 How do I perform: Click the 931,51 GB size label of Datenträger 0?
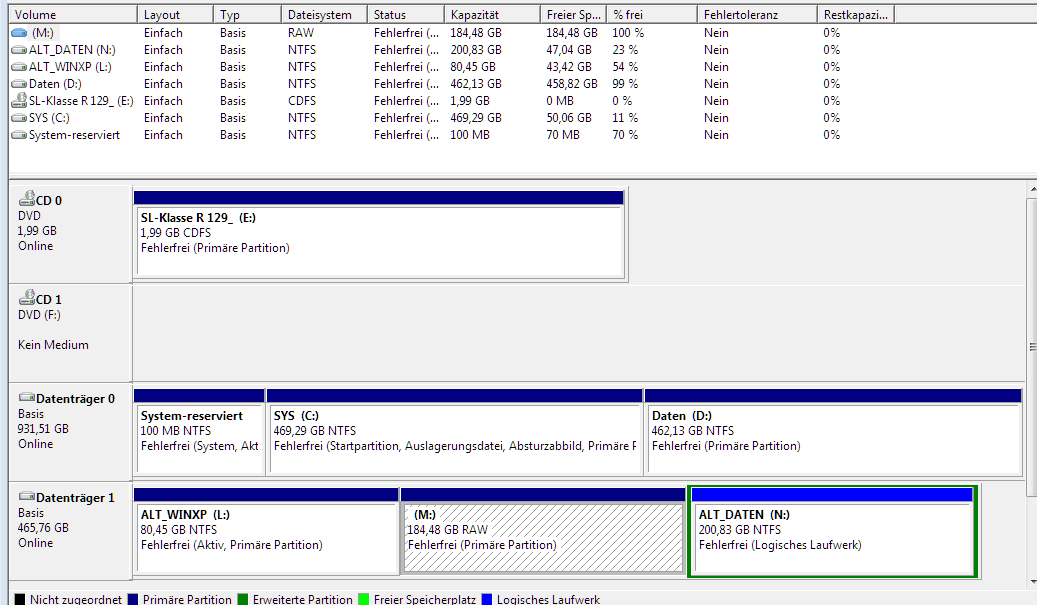43,429
